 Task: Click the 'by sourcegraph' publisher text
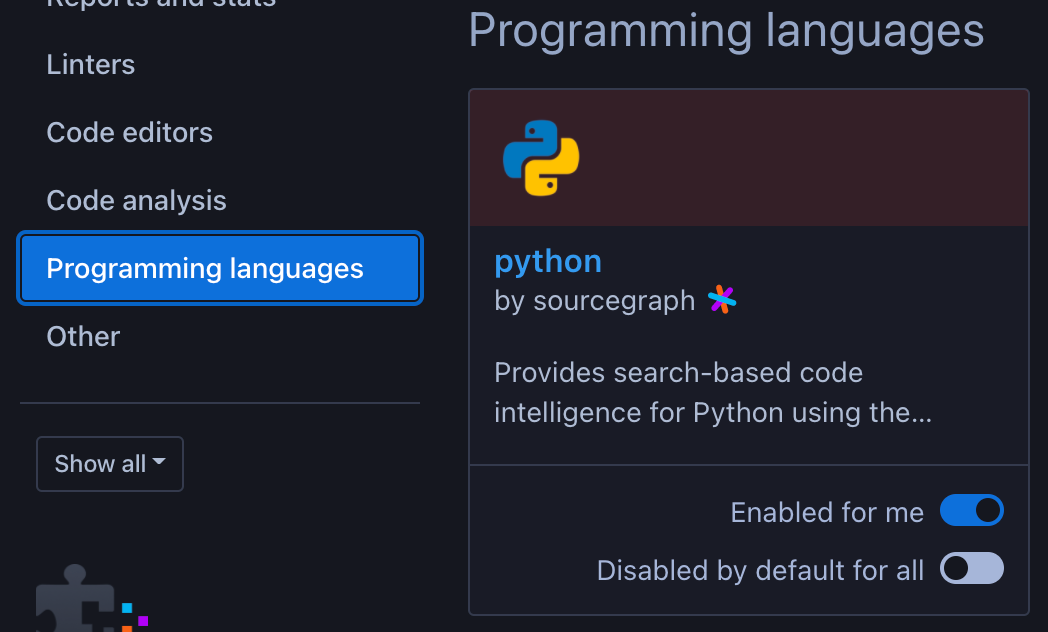pos(594,301)
